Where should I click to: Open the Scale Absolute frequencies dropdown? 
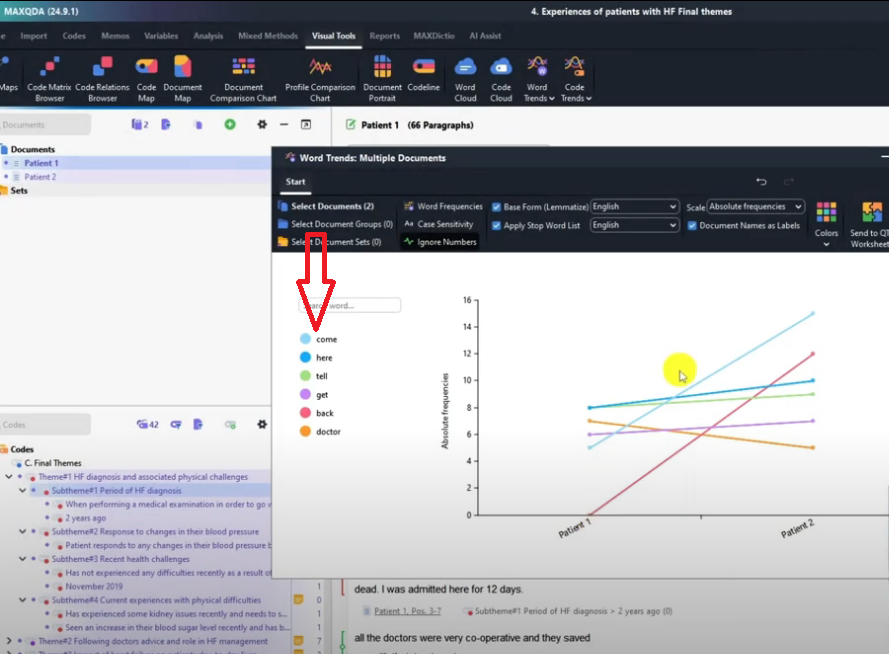755,207
